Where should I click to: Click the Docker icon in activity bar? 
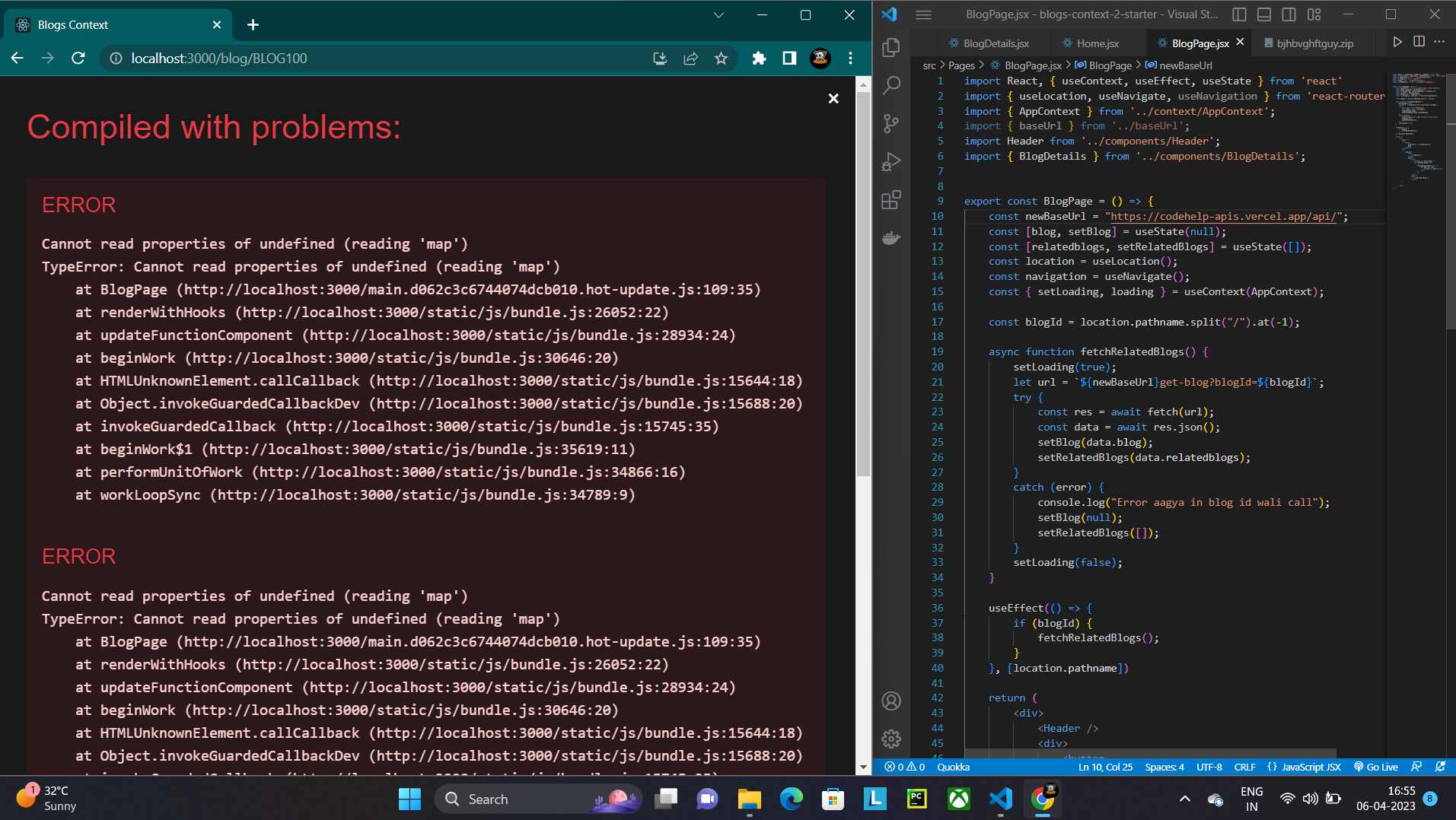[x=890, y=238]
